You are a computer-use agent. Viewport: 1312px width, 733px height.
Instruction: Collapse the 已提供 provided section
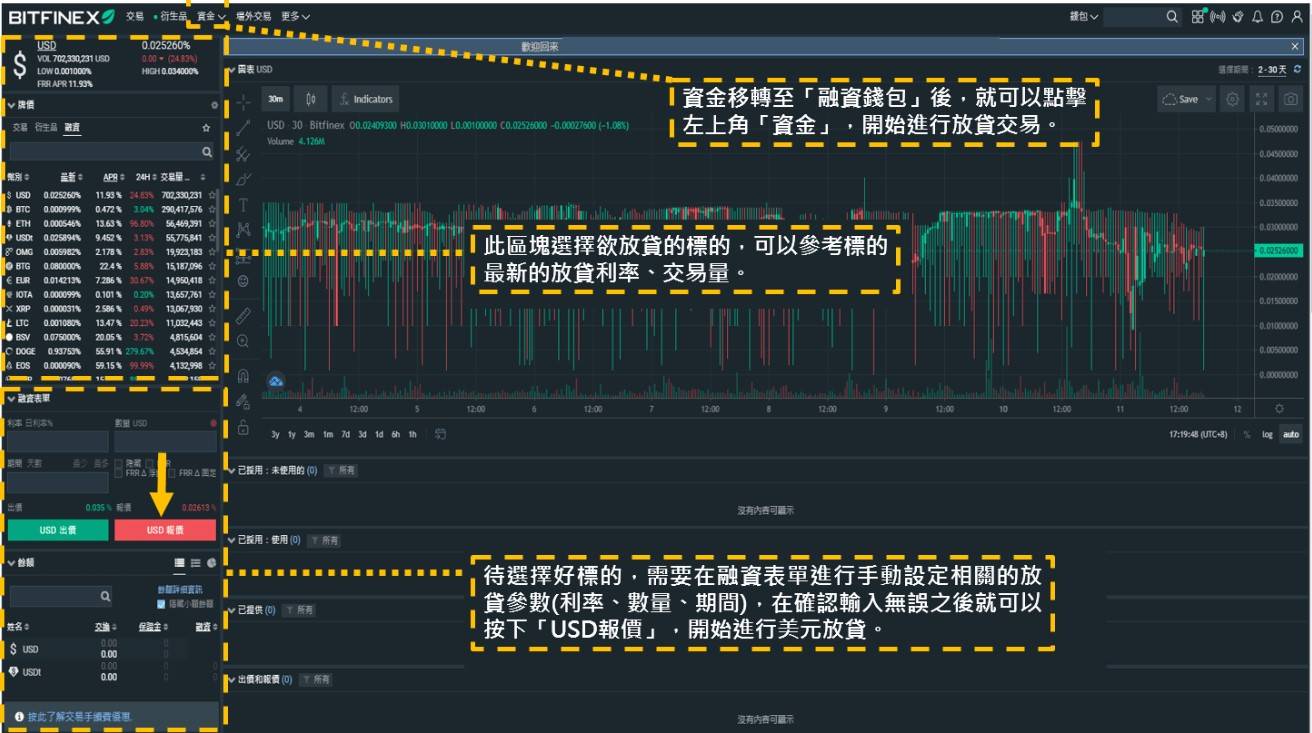(231, 609)
